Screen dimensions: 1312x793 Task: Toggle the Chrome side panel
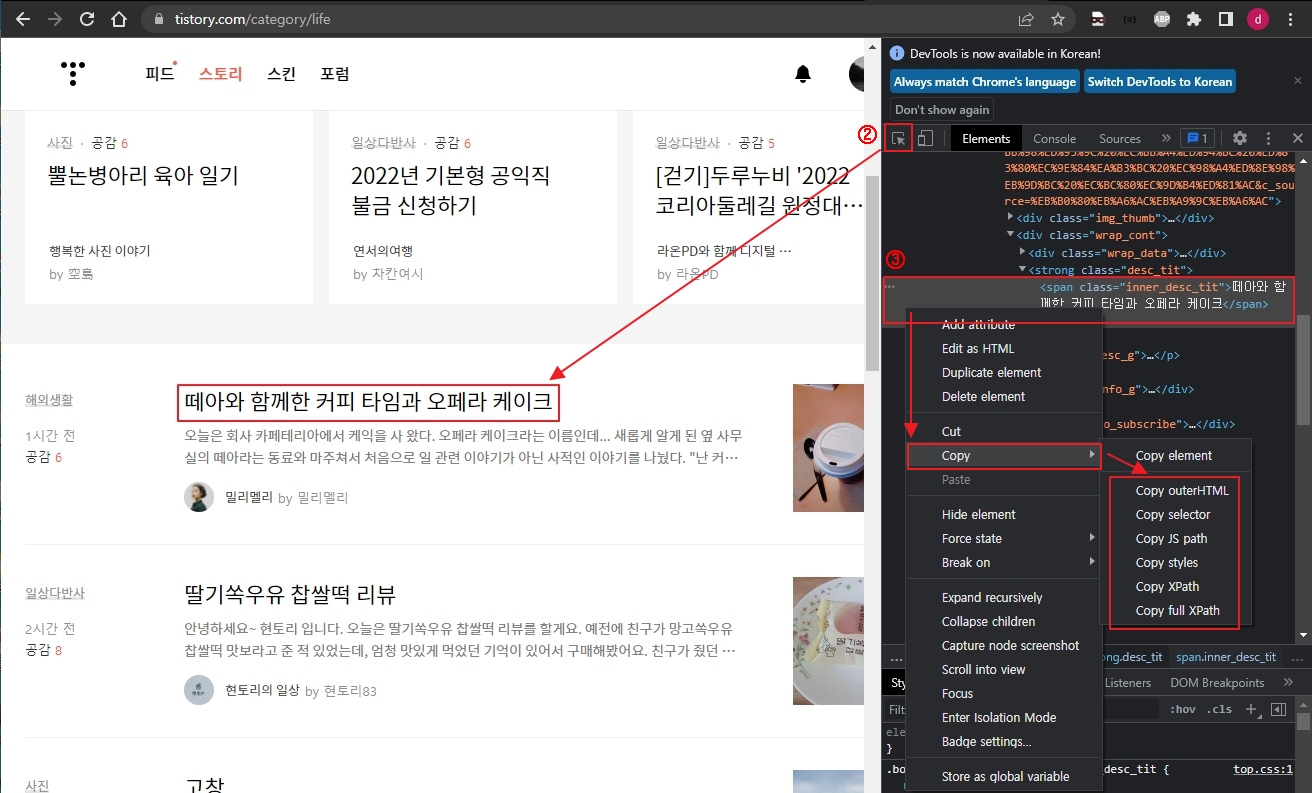pos(1225,19)
